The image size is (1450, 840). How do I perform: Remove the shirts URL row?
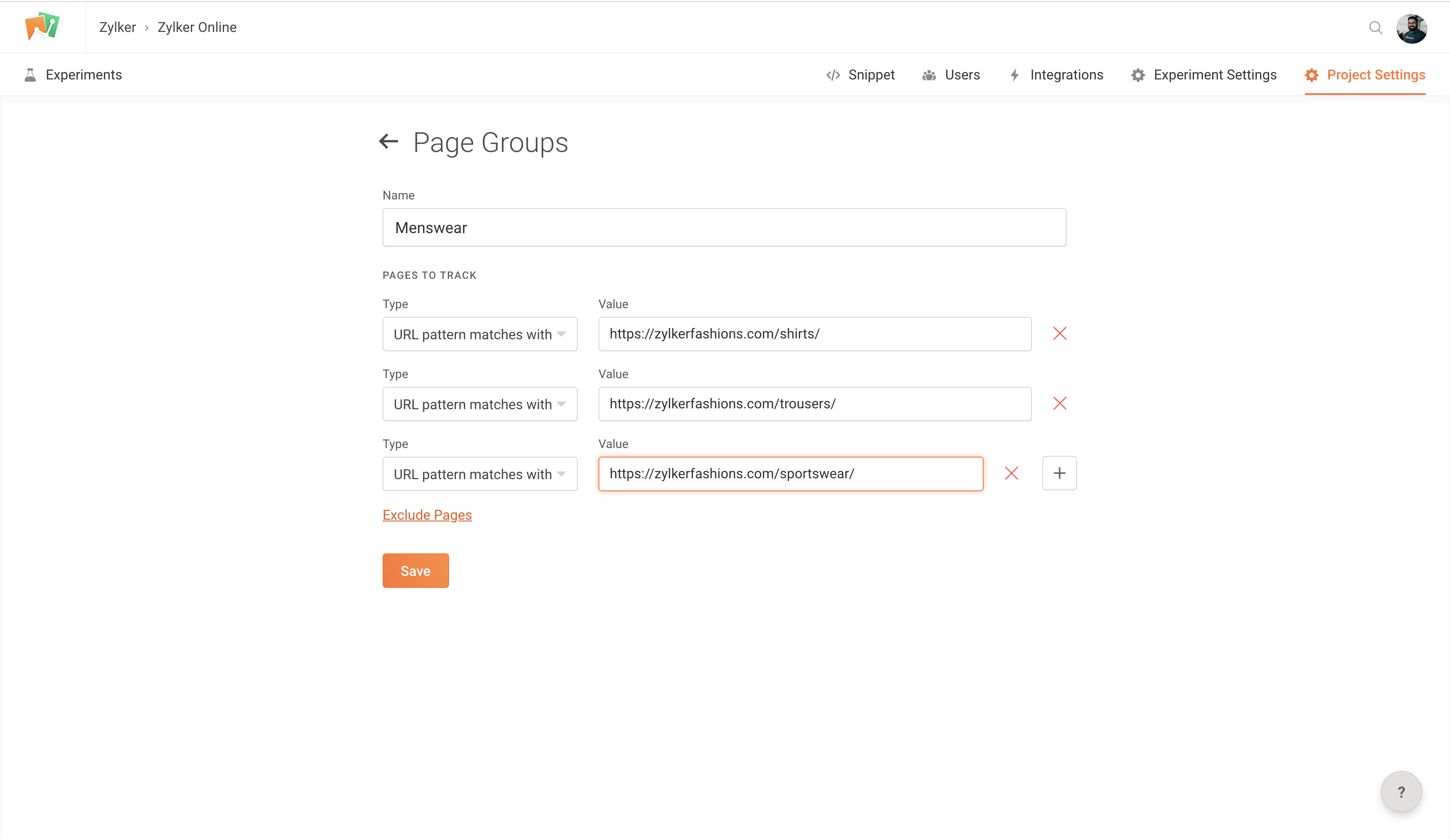(1059, 334)
